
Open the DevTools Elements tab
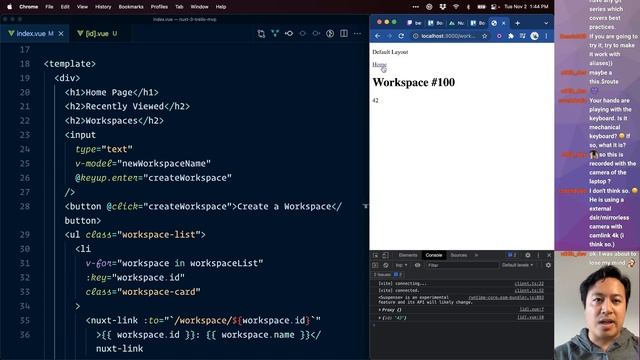click(x=408, y=255)
